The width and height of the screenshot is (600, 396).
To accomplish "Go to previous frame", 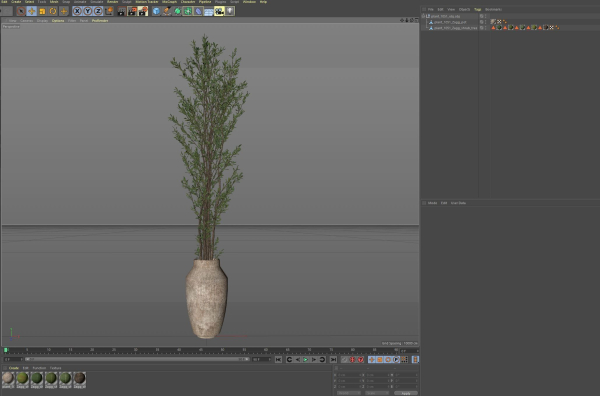I will 297,360.
